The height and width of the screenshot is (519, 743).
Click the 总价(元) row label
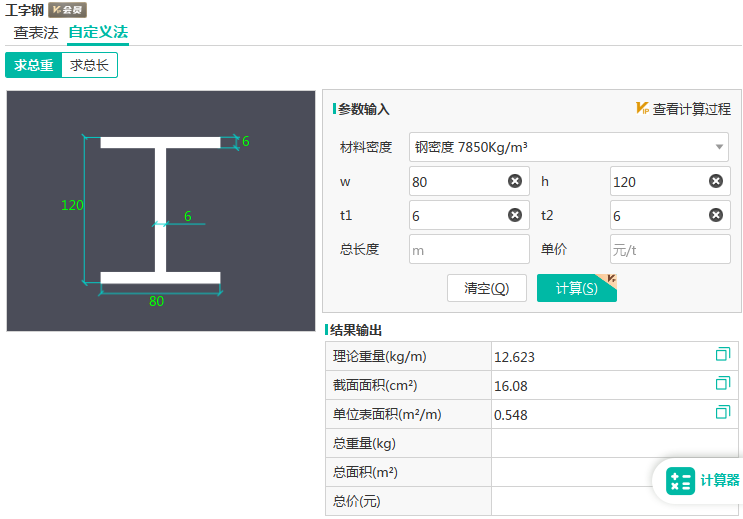(x=356, y=501)
